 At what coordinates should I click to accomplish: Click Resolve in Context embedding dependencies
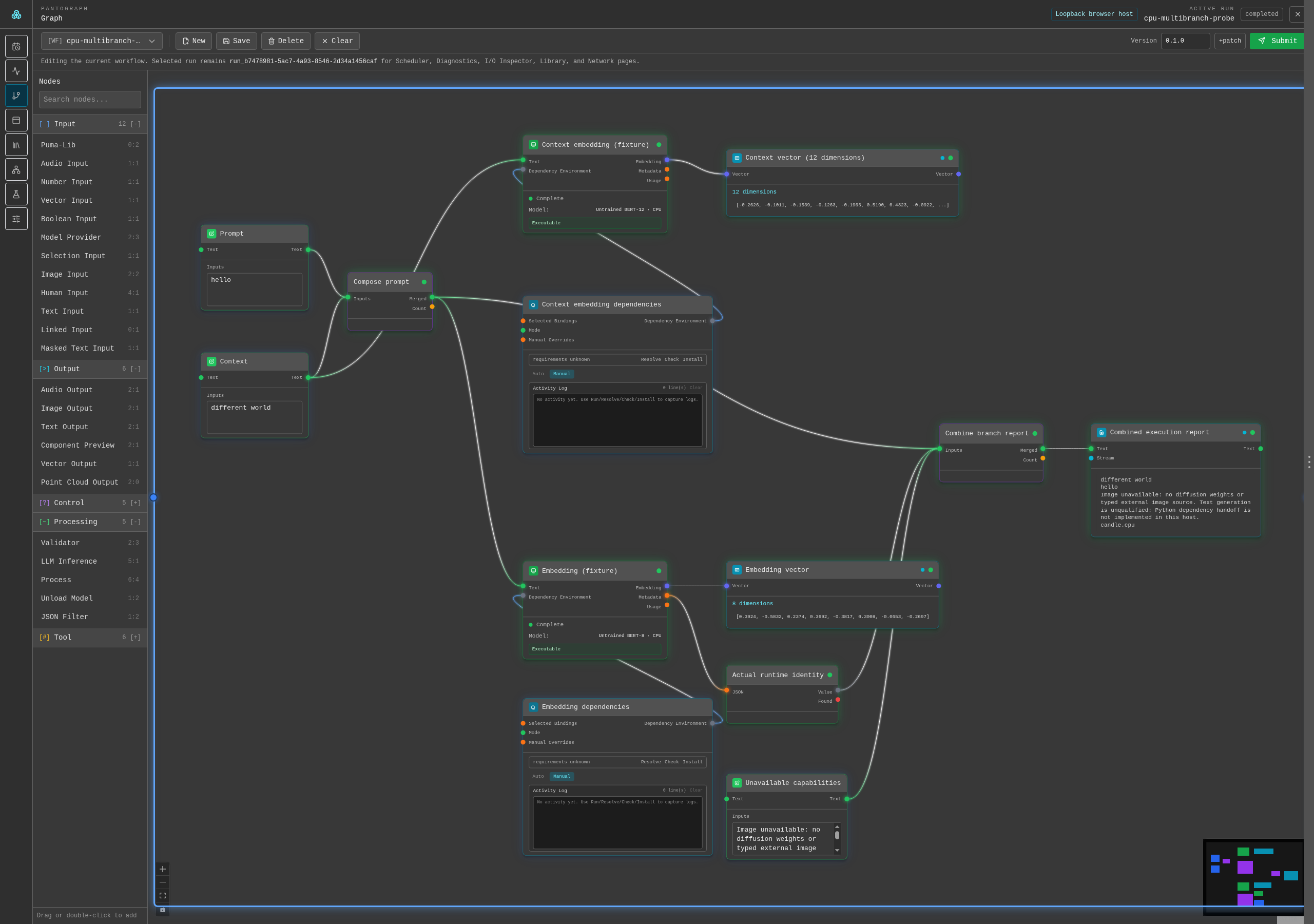[x=651, y=359]
